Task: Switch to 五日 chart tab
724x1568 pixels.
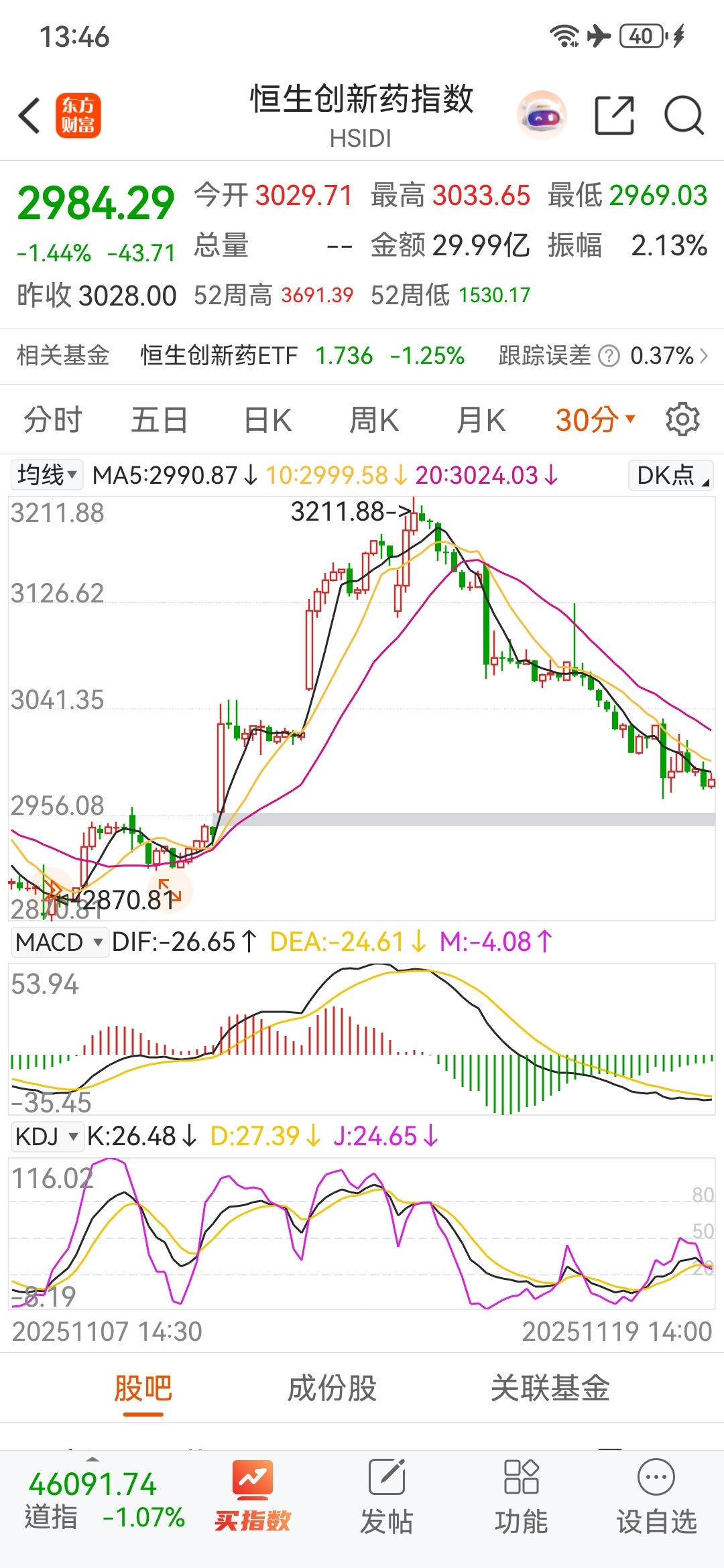Action: coord(159,420)
